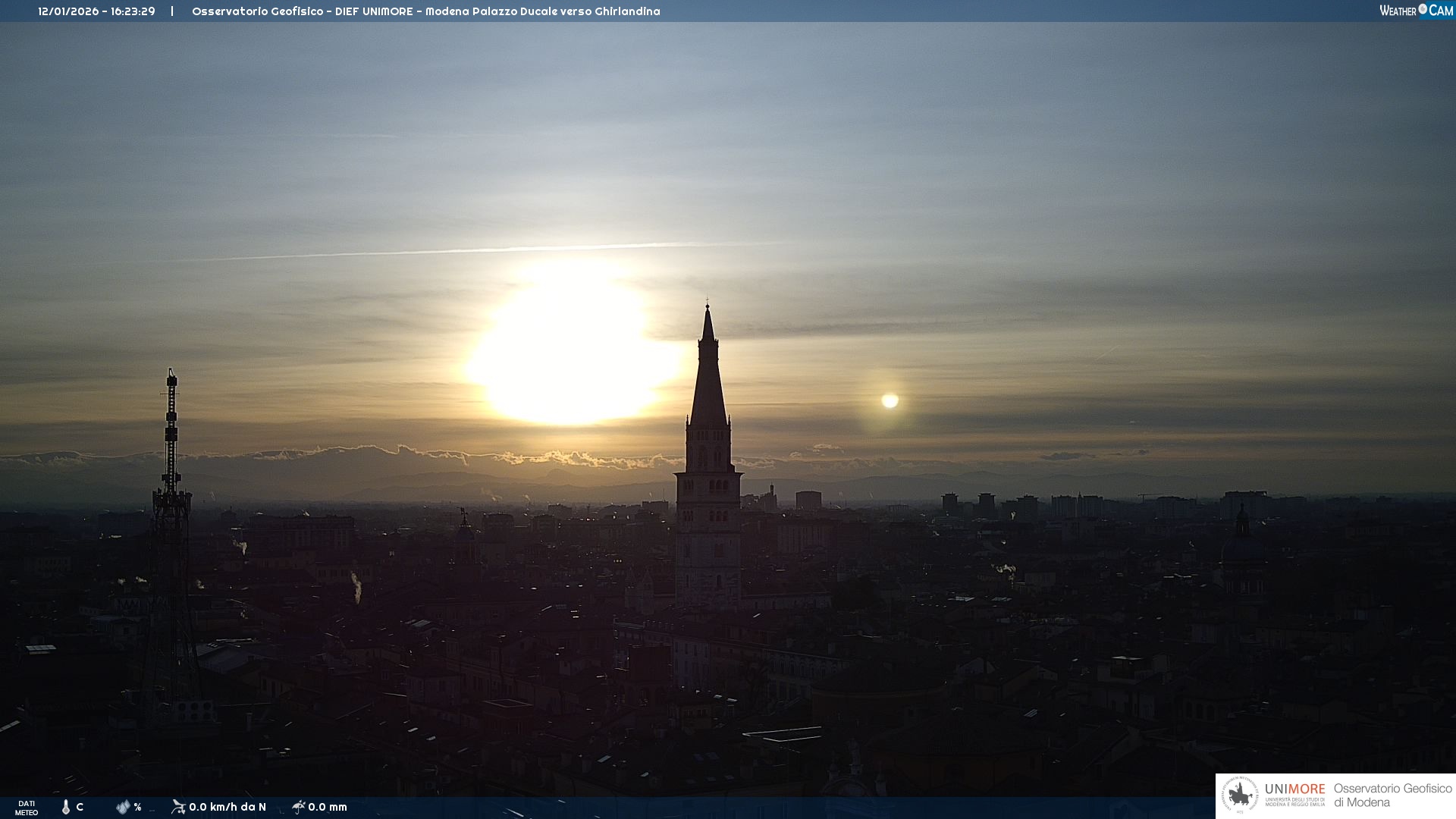The image size is (1456, 819).
Task: Click the Osservatorio Geofisico camera title text
Action: (425, 11)
